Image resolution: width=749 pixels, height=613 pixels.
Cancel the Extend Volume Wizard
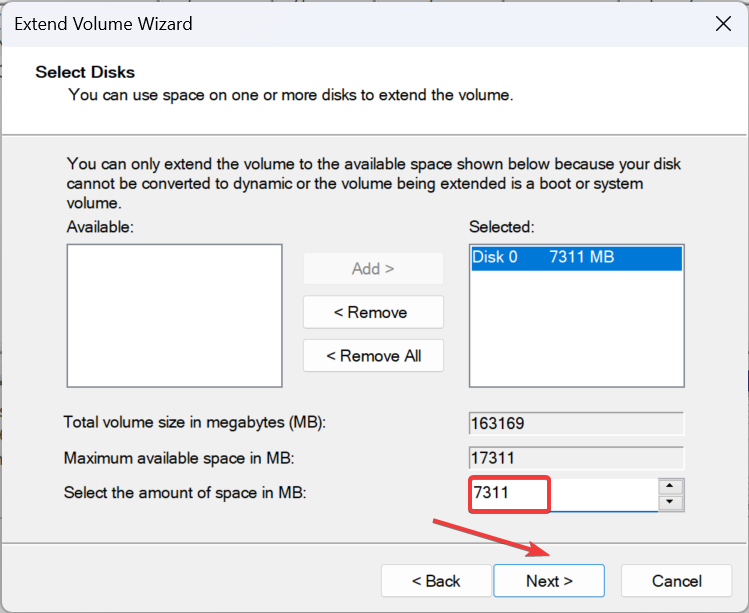[x=677, y=581]
